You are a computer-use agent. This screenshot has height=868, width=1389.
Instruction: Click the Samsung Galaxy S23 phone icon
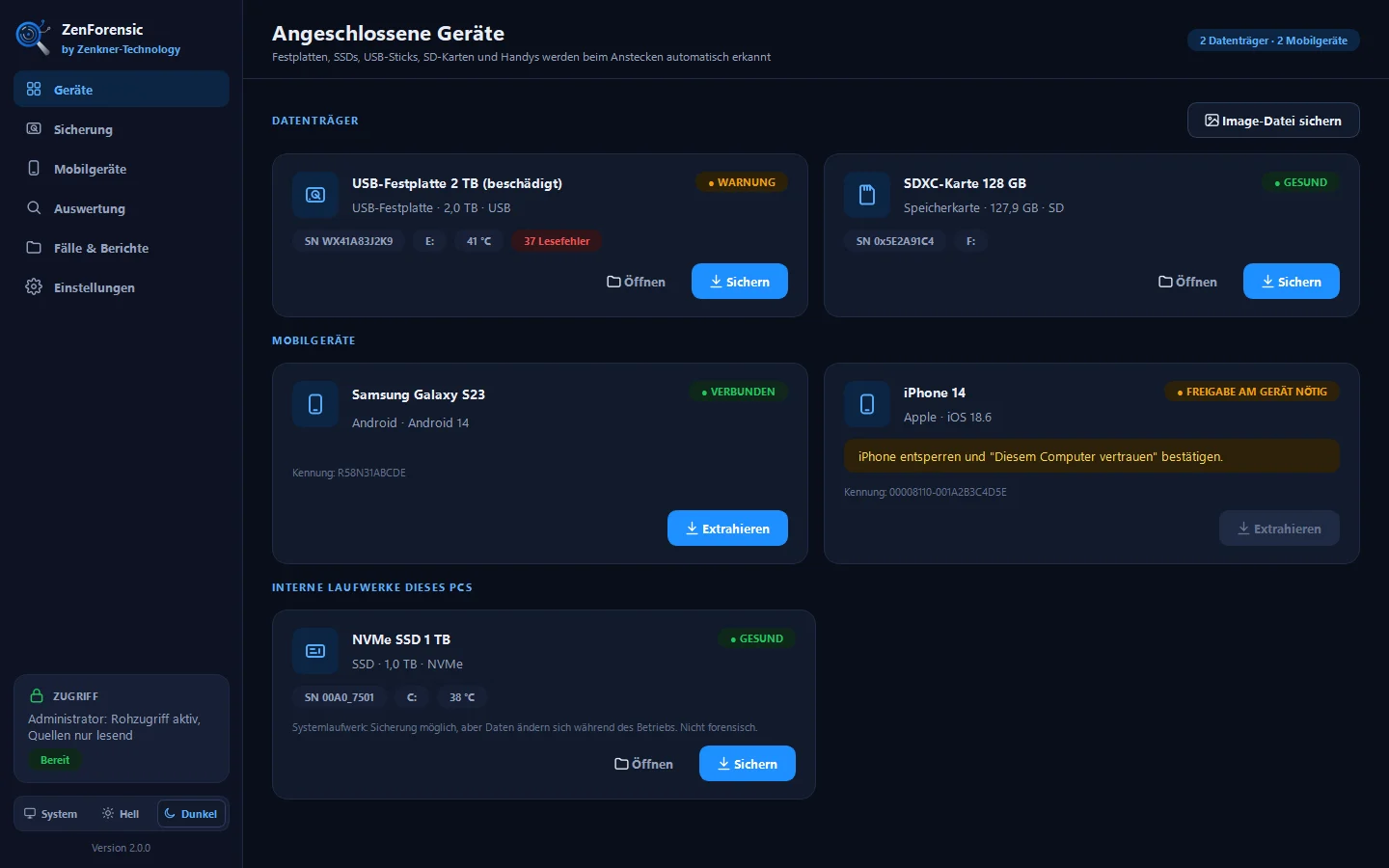315,404
